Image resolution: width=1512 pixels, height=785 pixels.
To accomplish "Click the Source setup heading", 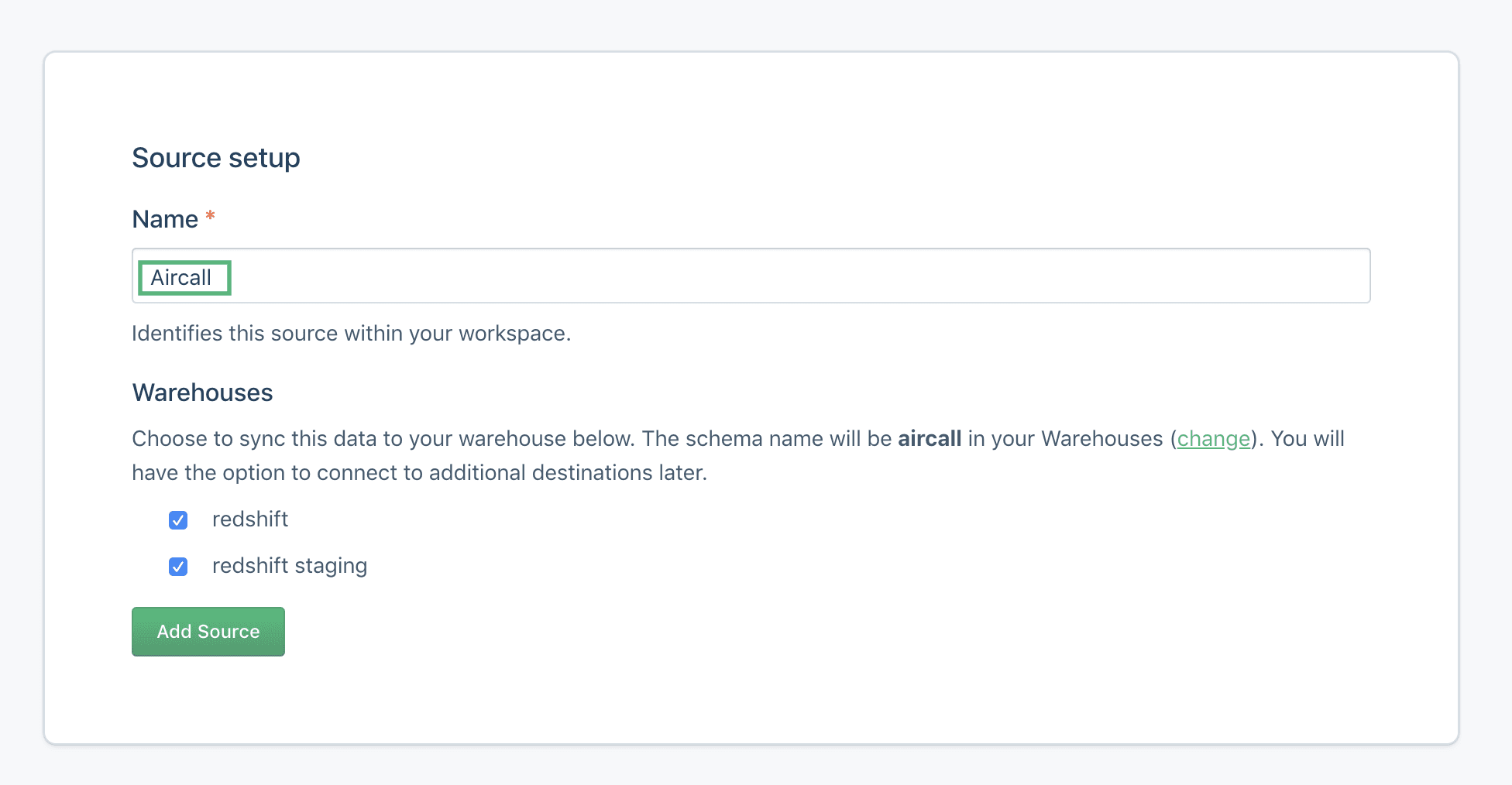I will (x=216, y=158).
